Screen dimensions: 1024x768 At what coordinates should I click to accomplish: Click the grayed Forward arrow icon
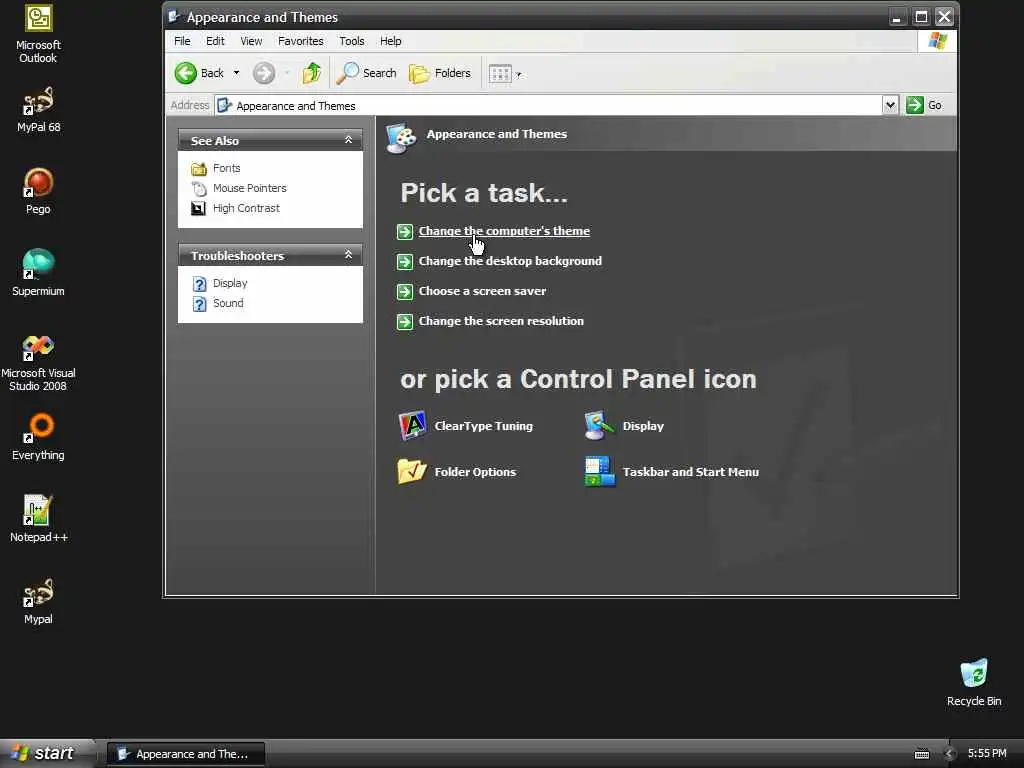[x=264, y=73]
